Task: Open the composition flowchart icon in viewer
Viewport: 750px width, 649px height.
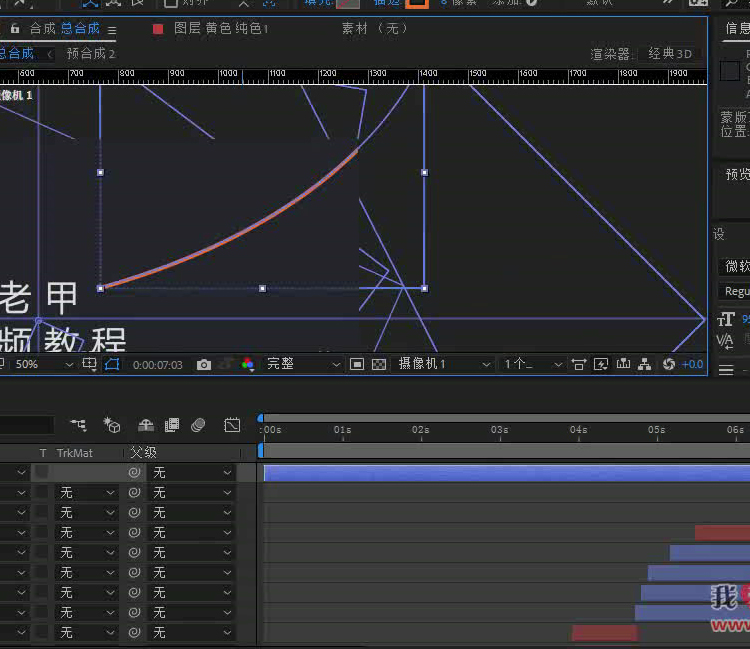Action: click(x=645, y=364)
